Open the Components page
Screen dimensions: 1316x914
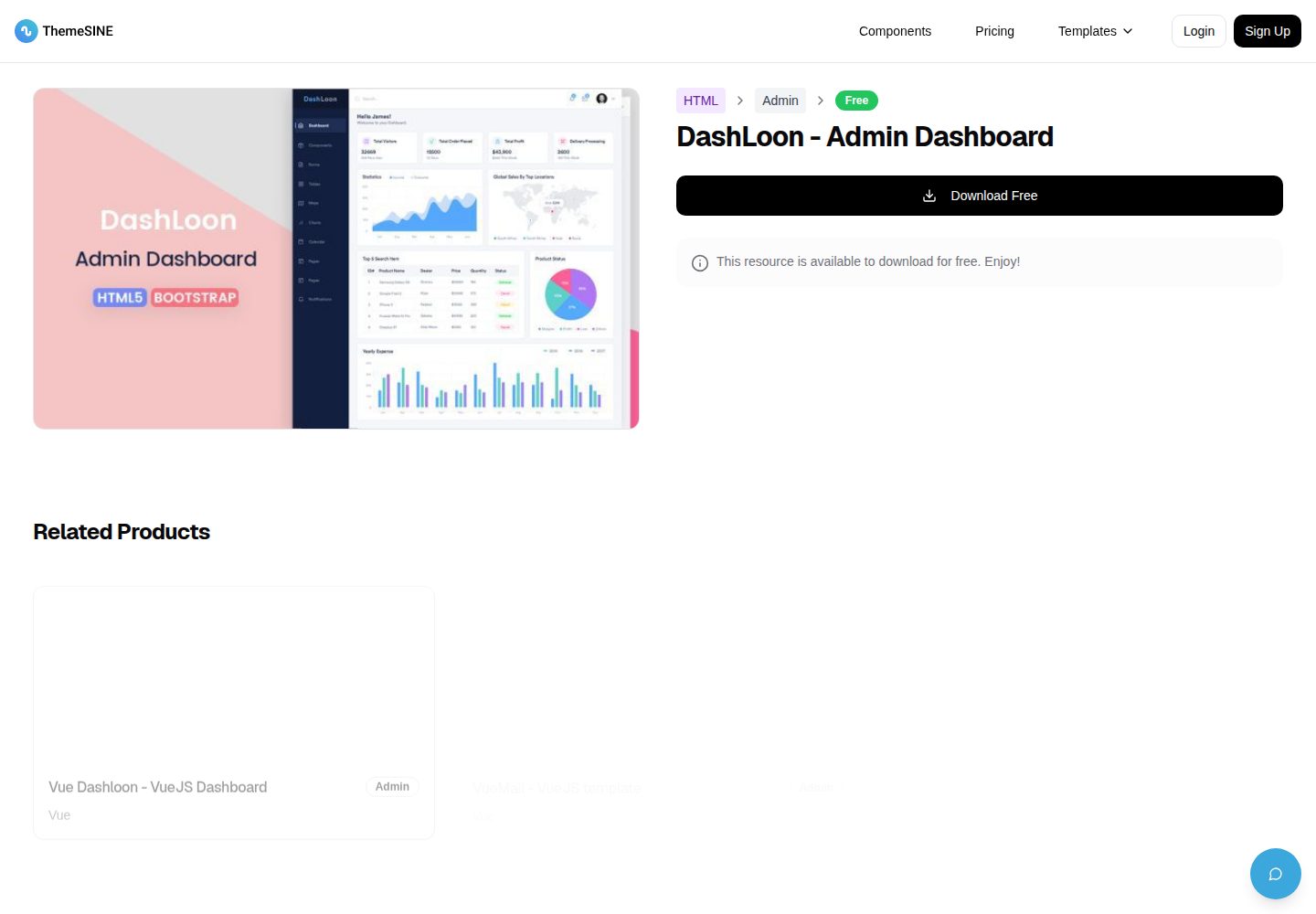[x=895, y=31]
